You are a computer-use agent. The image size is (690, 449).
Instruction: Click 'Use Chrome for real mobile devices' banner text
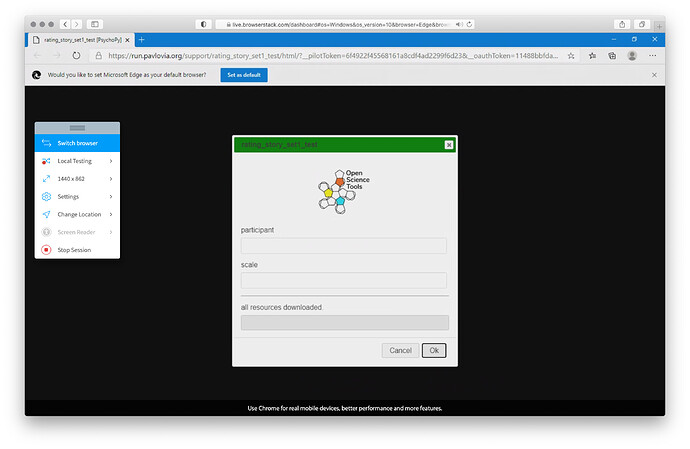click(x=345, y=408)
